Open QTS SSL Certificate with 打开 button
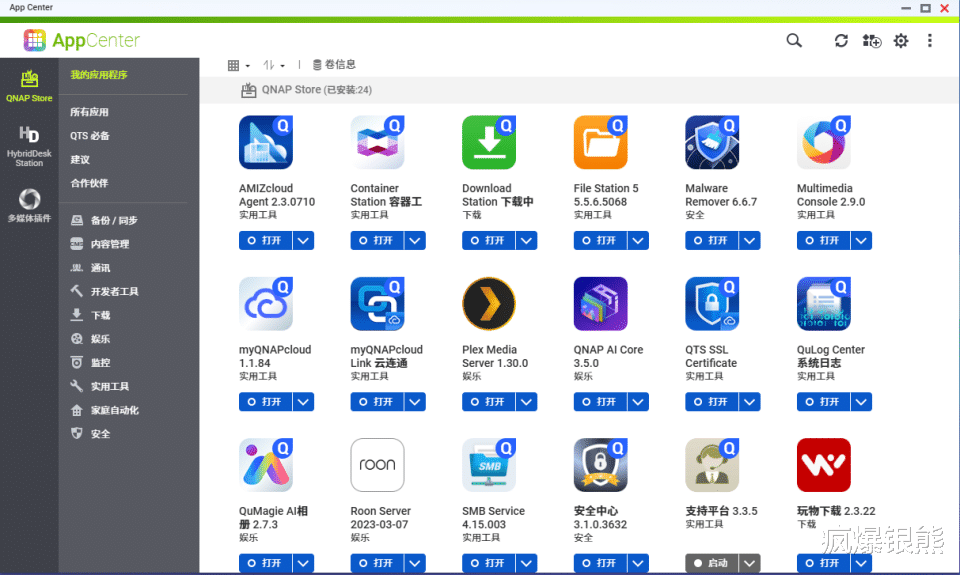The width and height of the screenshot is (960, 575). [711, 402]
